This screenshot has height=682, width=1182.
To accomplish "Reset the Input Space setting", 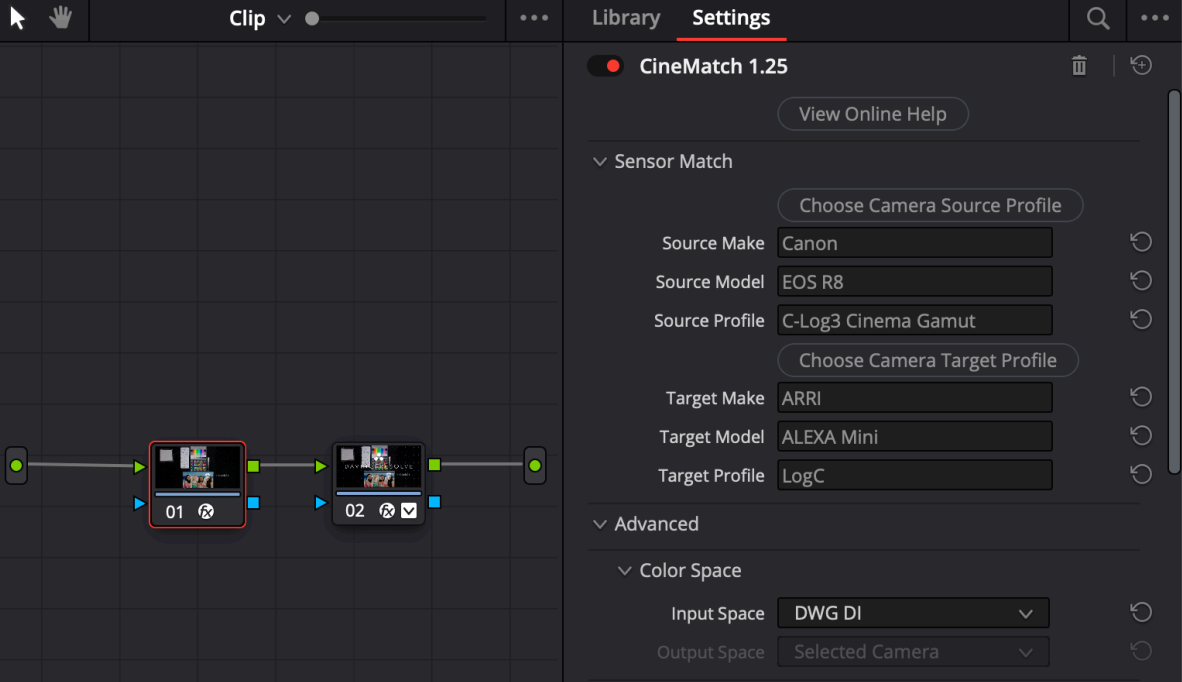I will pyautogui.click(x=1140, y=612).
